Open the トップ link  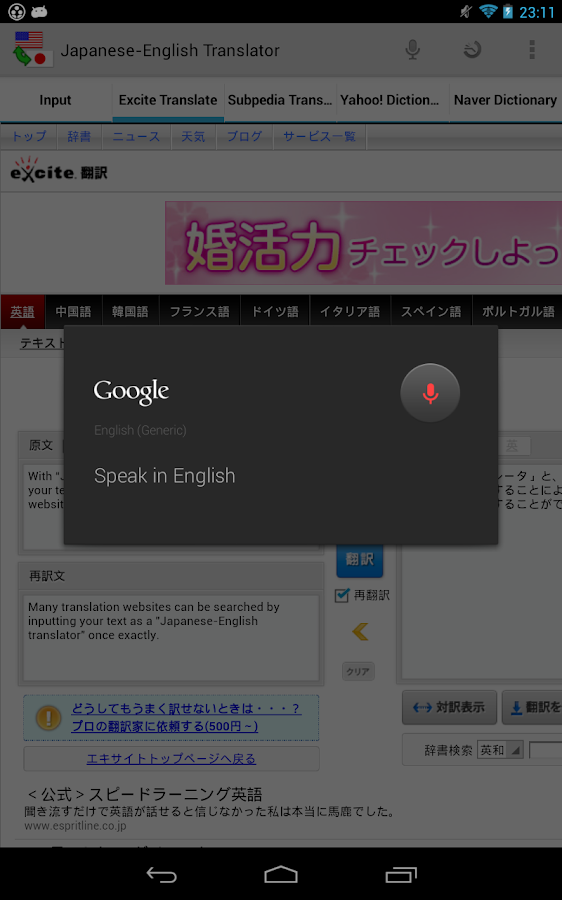29,137
